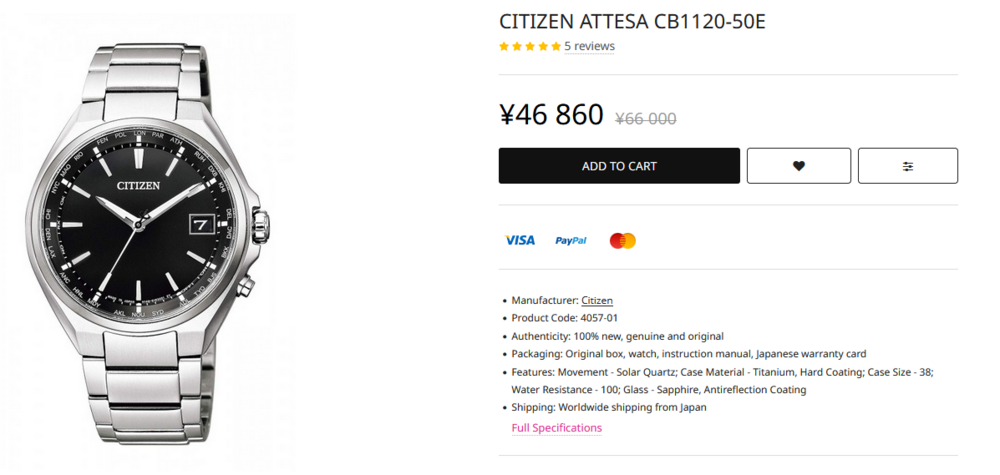Click the CITIZEN ATTESA CB1120-50E product title
This screenshot has width=1000, height=475.
[x=632, y=21]
